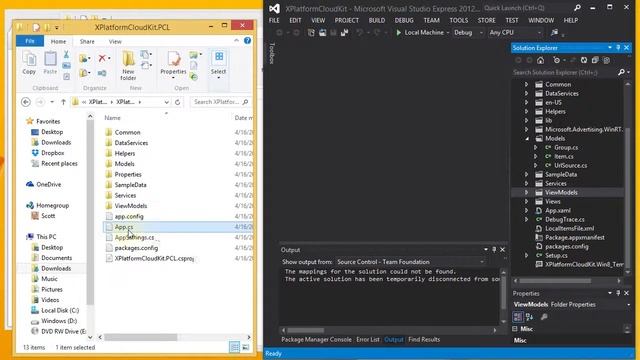This screenshot has height=360, width=640.
Task: Switch to the View ribbon tab in Explorer
Action: (115, 41)
